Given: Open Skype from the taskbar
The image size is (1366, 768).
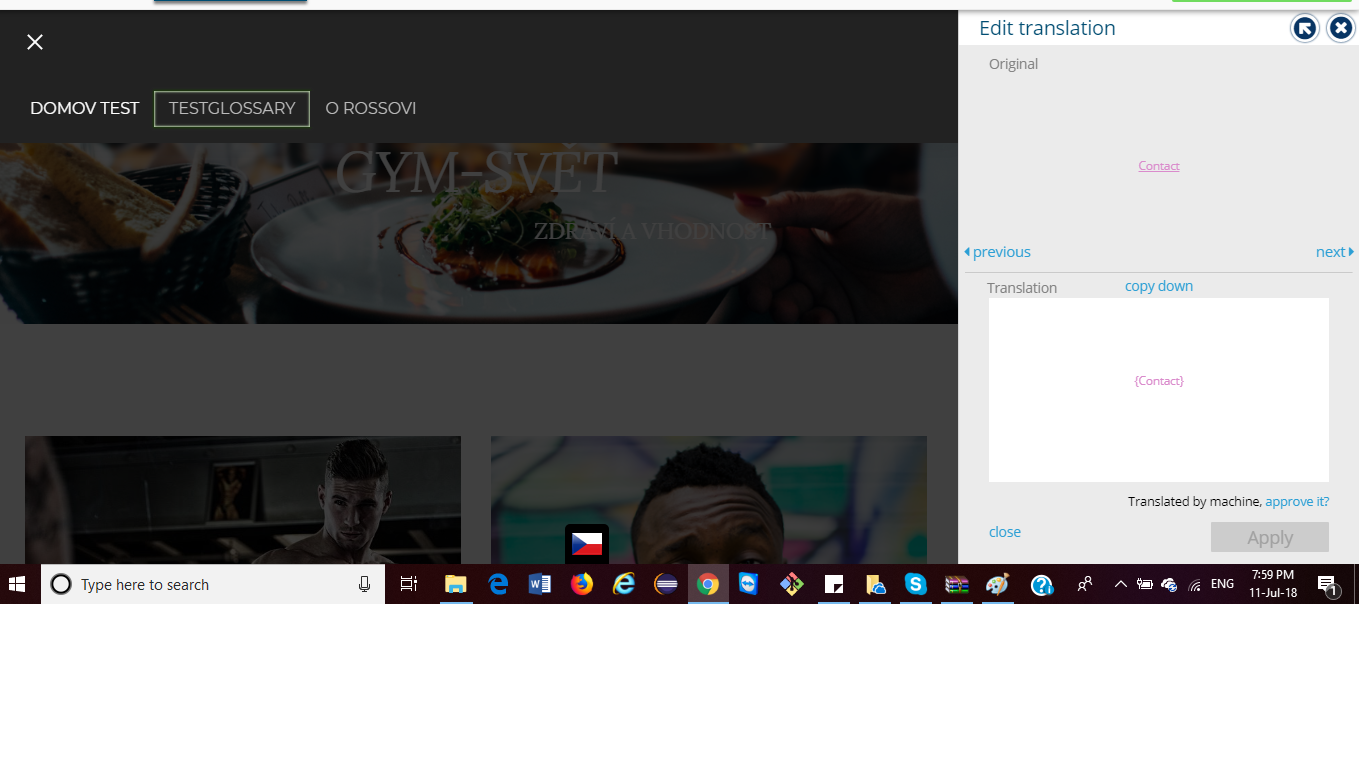Looking at the screenshot, I should pyautogui.click(x=916, y=585).
